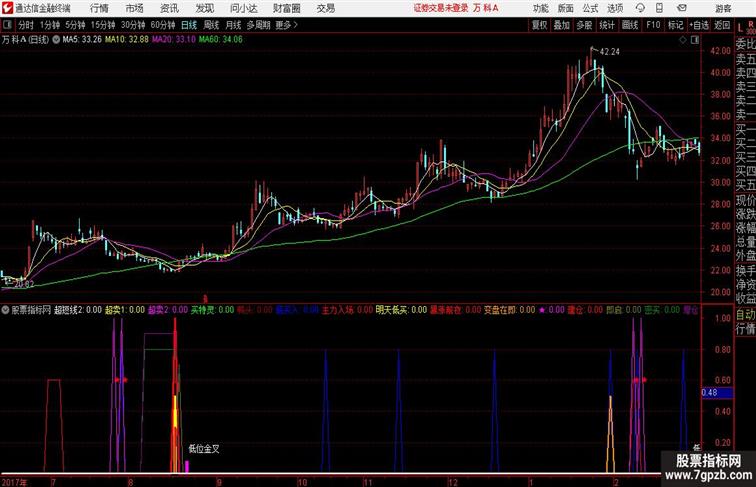Open the 多周期 multi-period view
Screen dimensions: 756x487
tap(258, 25)
